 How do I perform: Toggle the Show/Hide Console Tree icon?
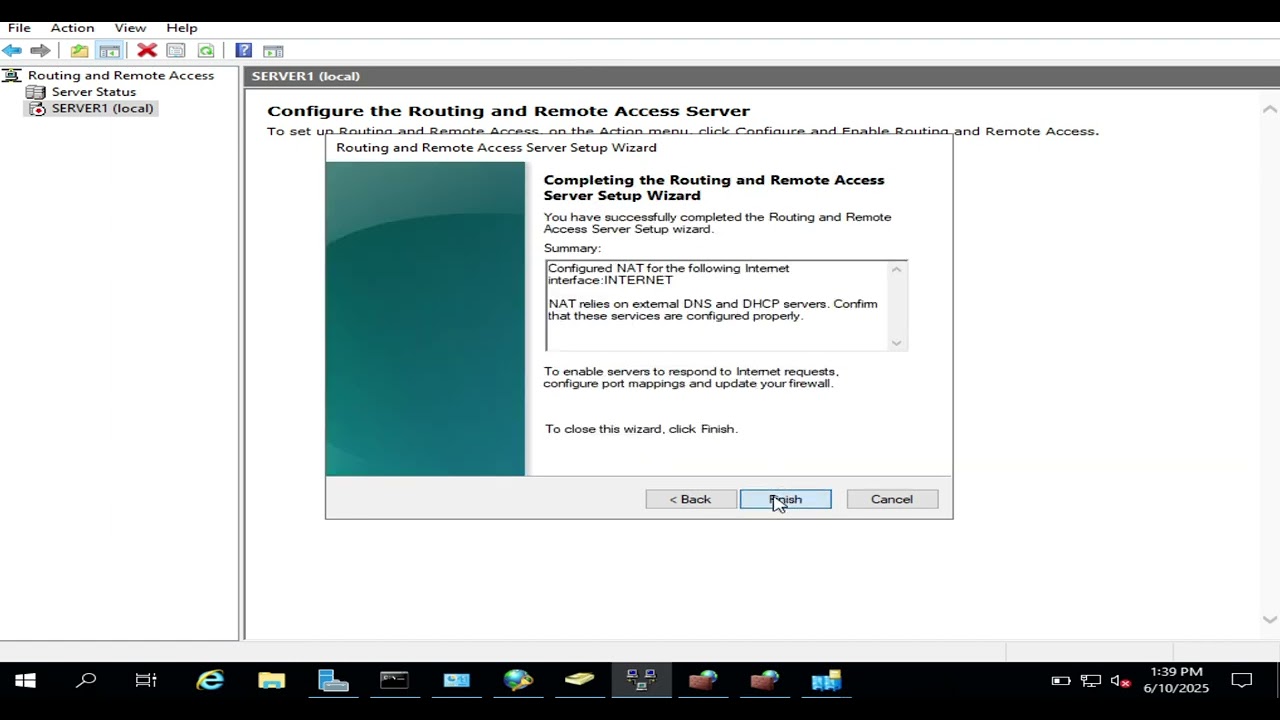(x=110, y=50)
